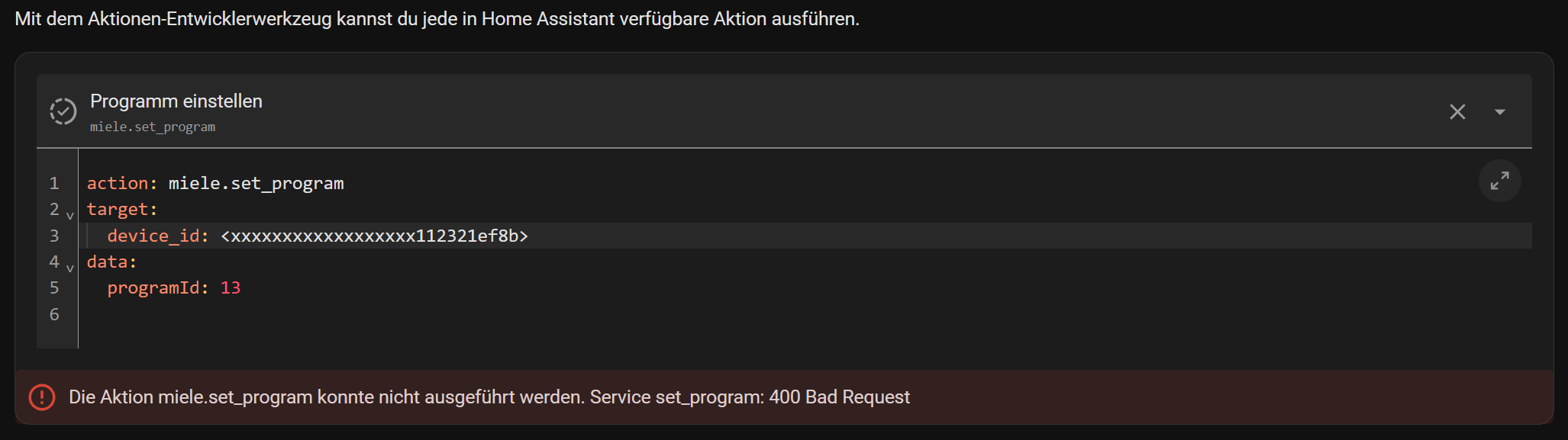
Task: Click the data: key in the YAML
Action: coord(111,262)
